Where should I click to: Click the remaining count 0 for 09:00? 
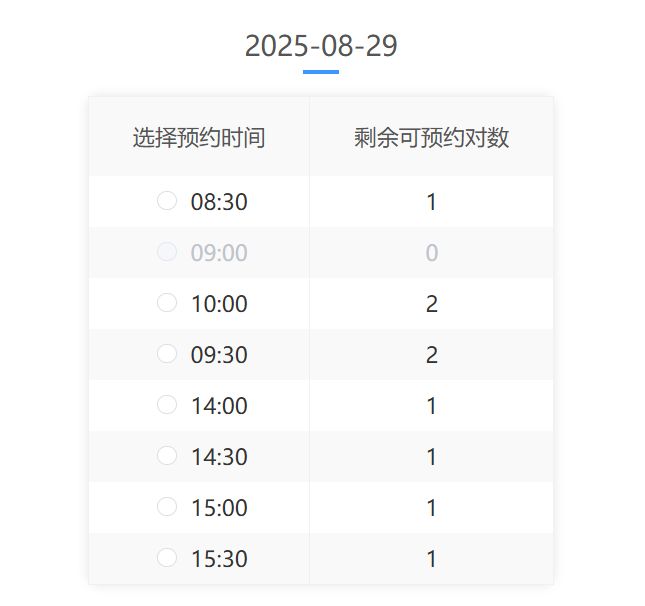tap(432, 253)
